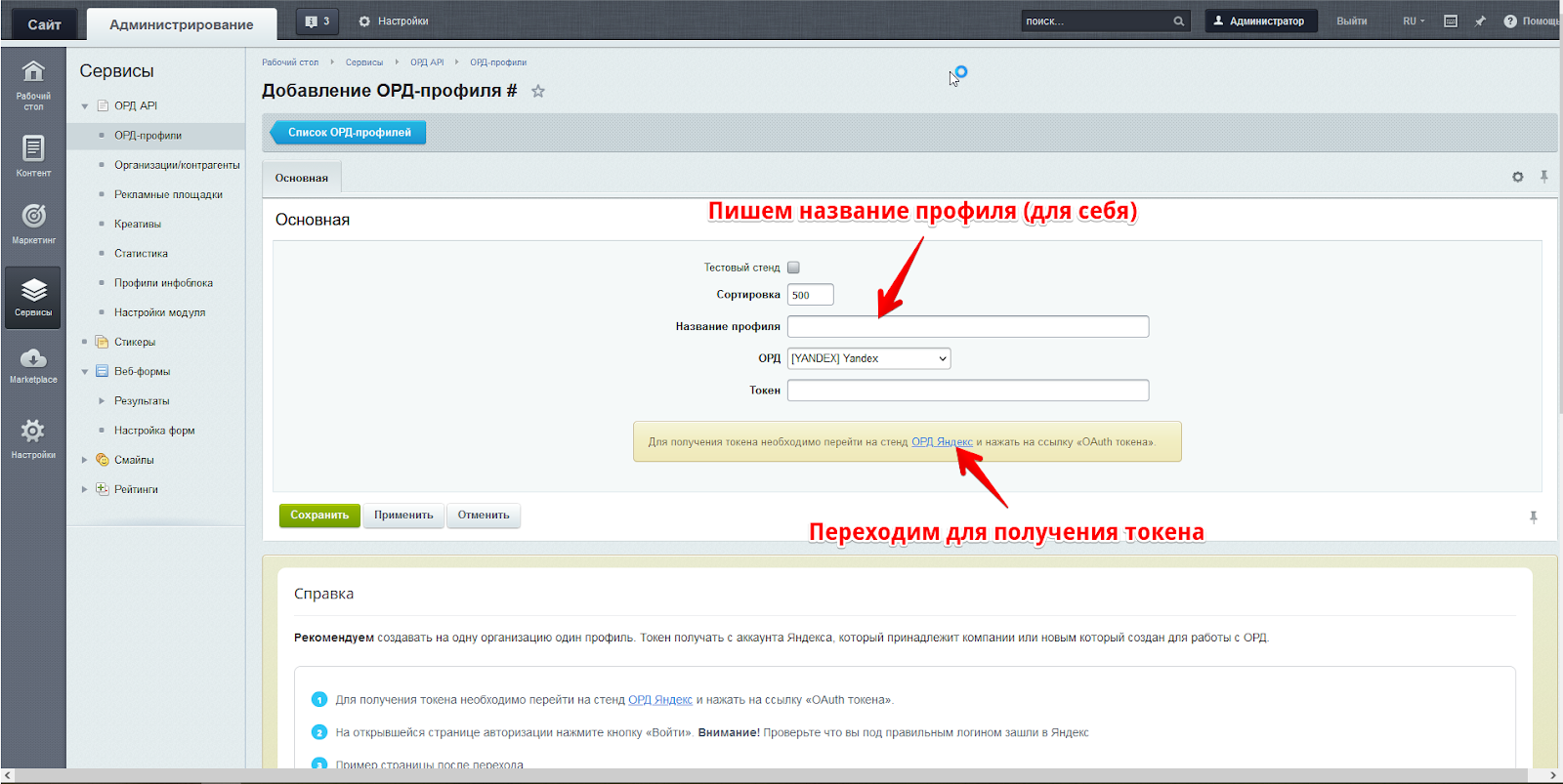Image resolution: width=1563 pixels, height=784 pixels.
Task: Open ОРД-профили breadcrumb
Action: tap(498, 62)
